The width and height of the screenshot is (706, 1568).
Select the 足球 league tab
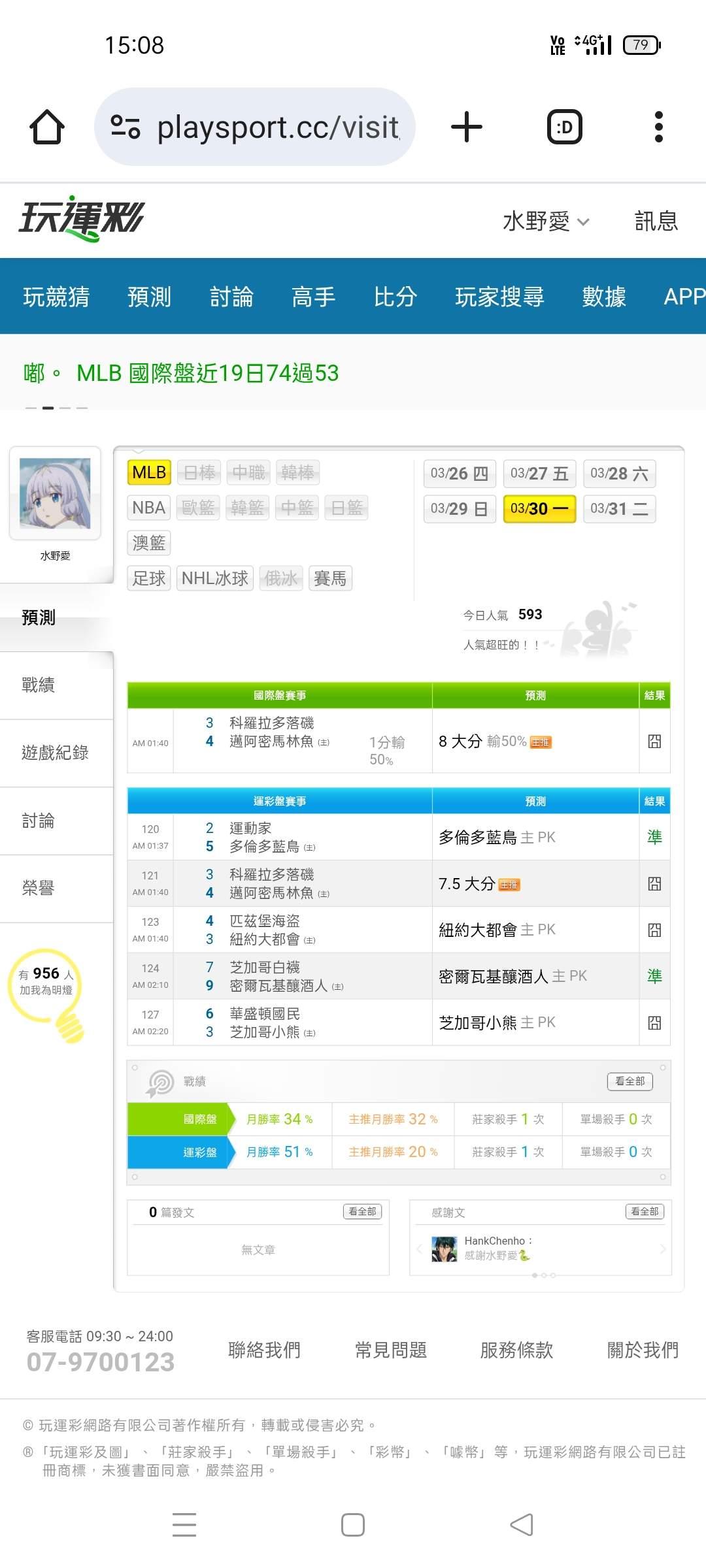149,578
